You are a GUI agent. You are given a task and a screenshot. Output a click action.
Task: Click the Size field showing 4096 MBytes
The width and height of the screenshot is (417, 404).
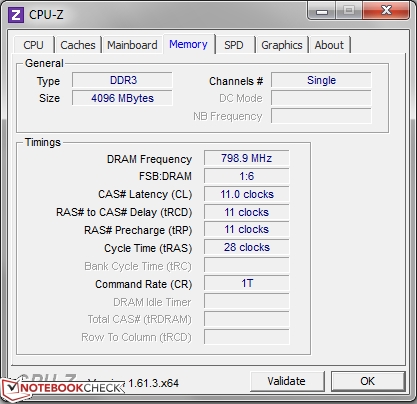122,98
